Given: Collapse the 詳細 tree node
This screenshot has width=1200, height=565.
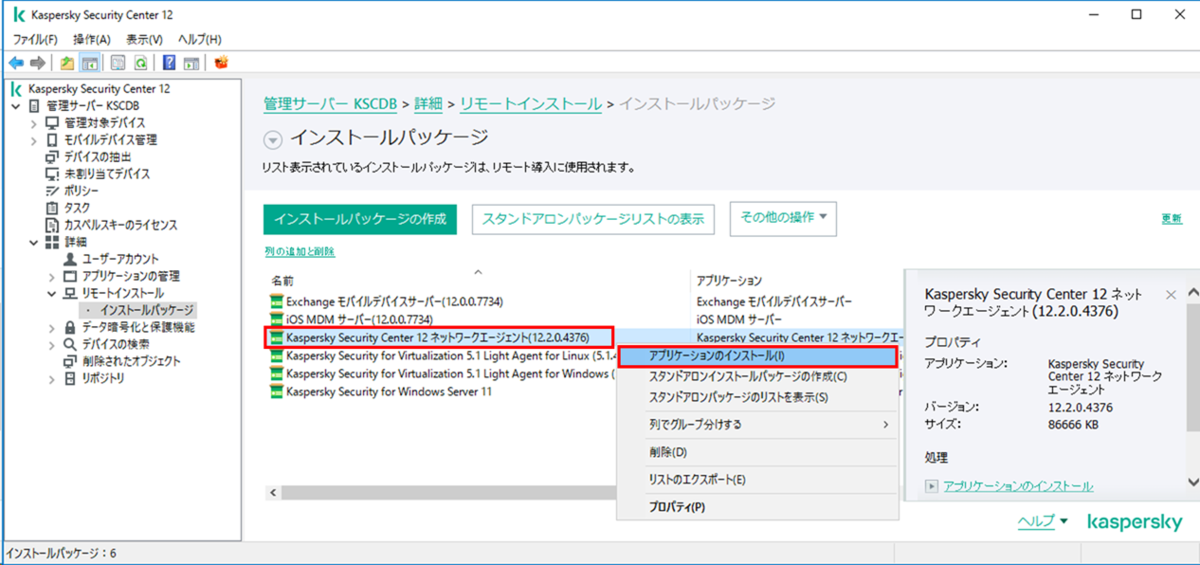Looking at the screenshot, I should pos(33,242).
